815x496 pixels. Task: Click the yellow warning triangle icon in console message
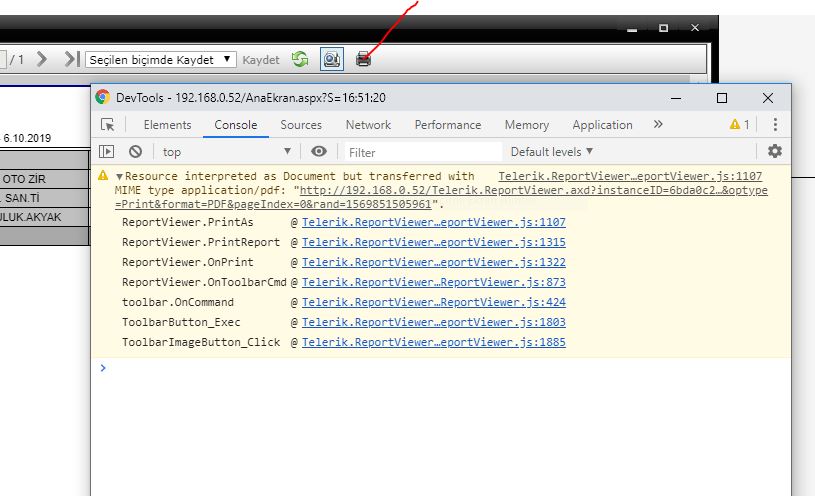103,175
